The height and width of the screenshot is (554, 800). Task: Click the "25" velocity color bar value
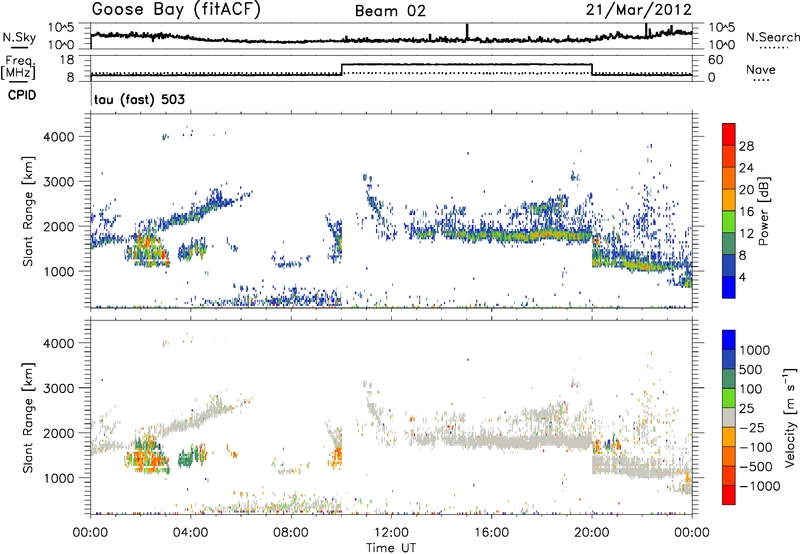[x=746, y=408]
